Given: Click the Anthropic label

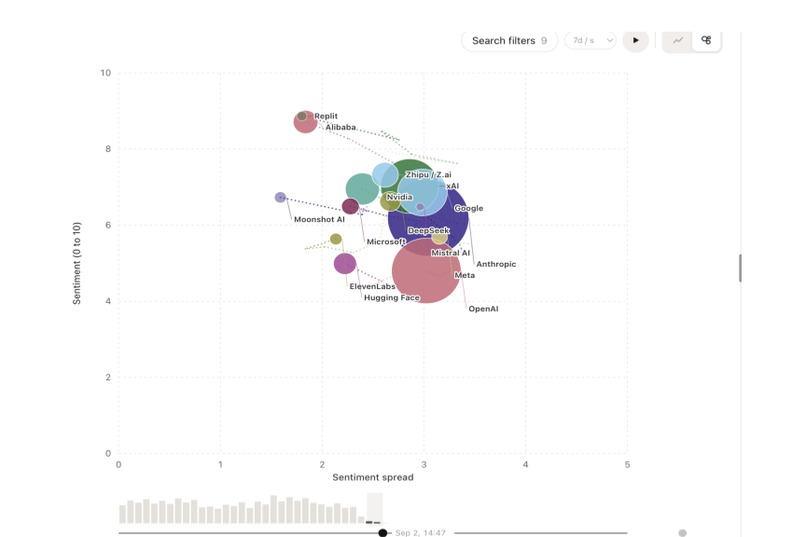Looking at the screenshot, I should tap(496, 264).
